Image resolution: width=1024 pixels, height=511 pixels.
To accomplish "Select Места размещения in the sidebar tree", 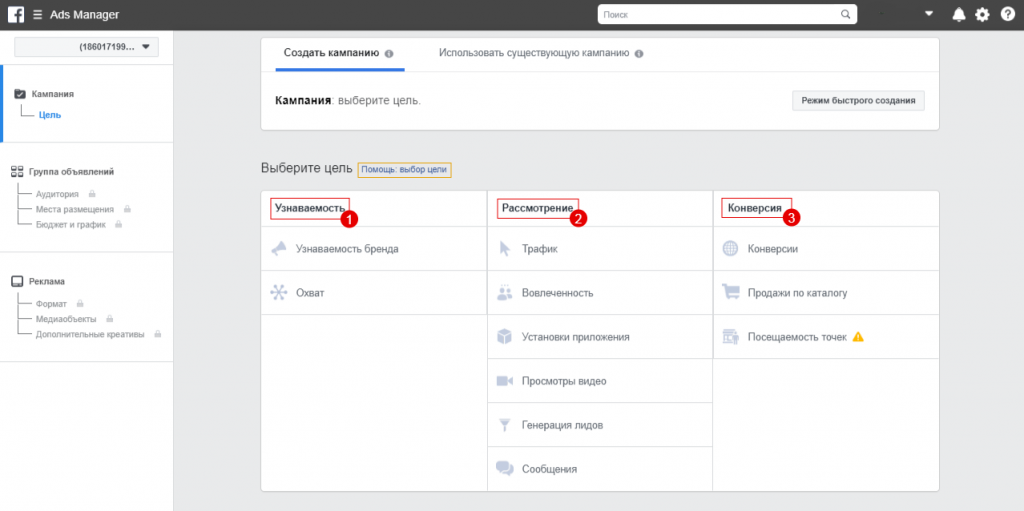I will point(74,210).
